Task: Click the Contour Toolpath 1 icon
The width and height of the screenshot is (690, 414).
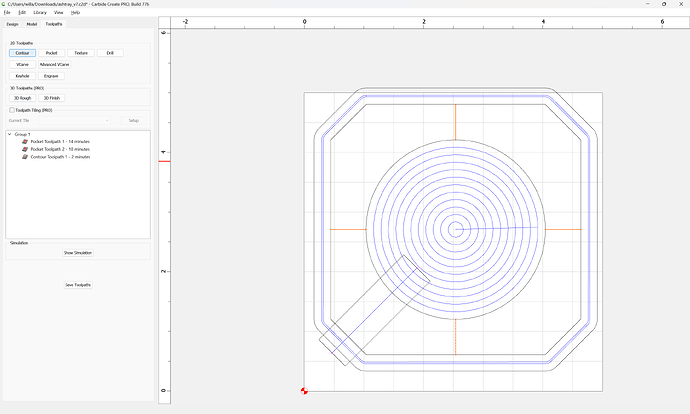Action: pos(25,157)
